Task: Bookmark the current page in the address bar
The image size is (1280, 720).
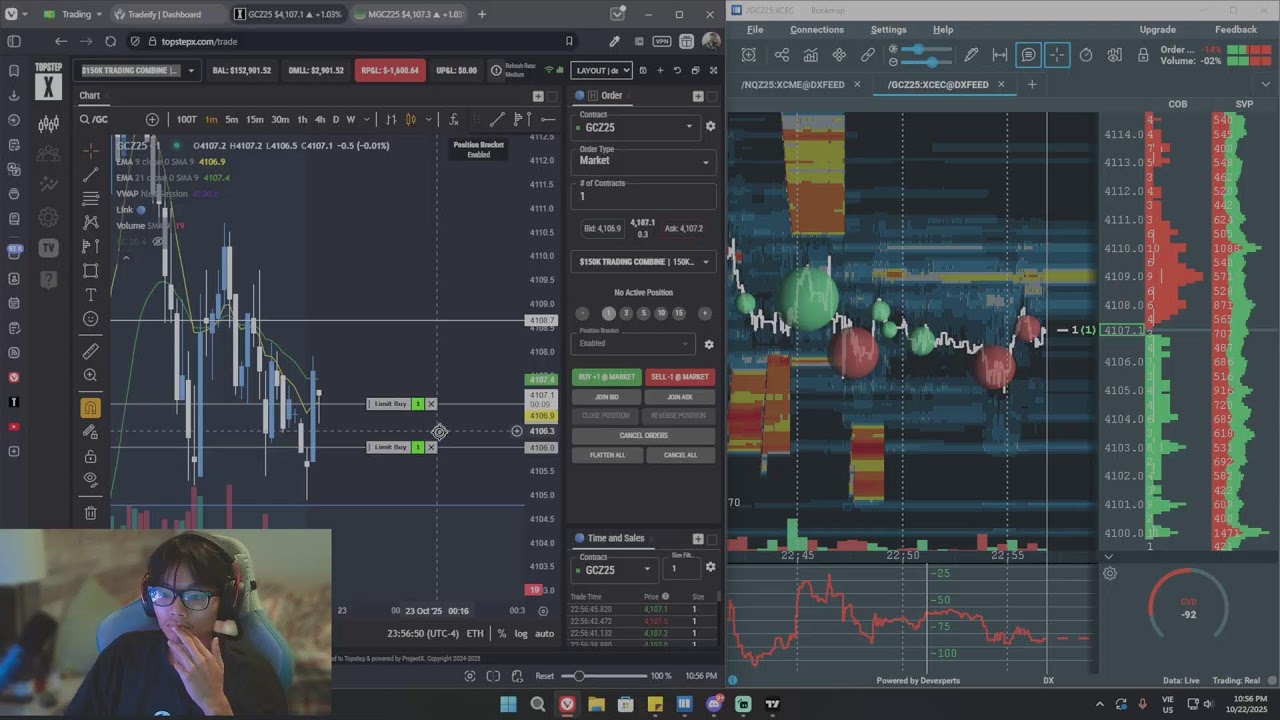Action: click(569, 41)
